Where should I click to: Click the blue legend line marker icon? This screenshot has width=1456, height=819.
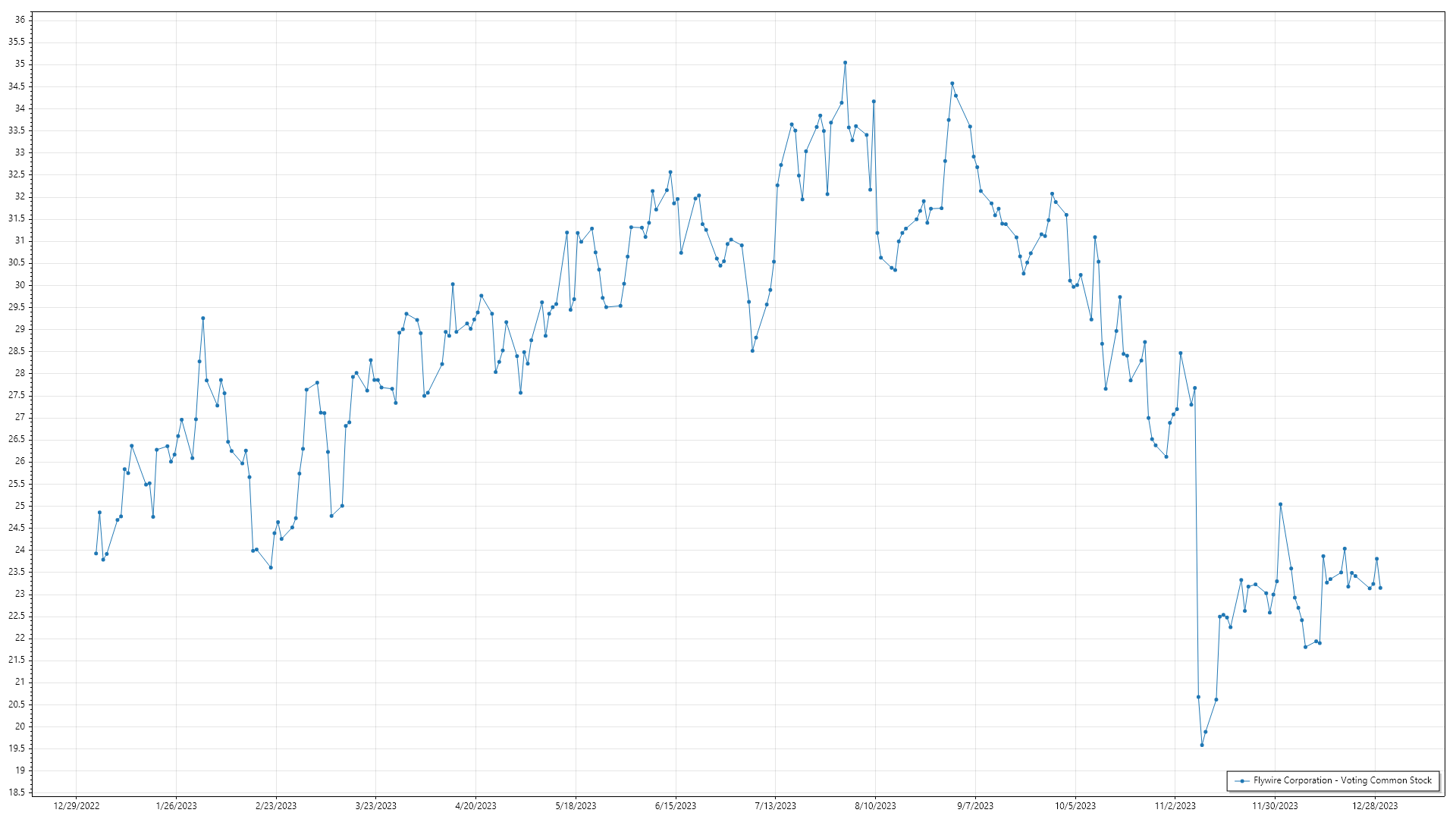1241,781
